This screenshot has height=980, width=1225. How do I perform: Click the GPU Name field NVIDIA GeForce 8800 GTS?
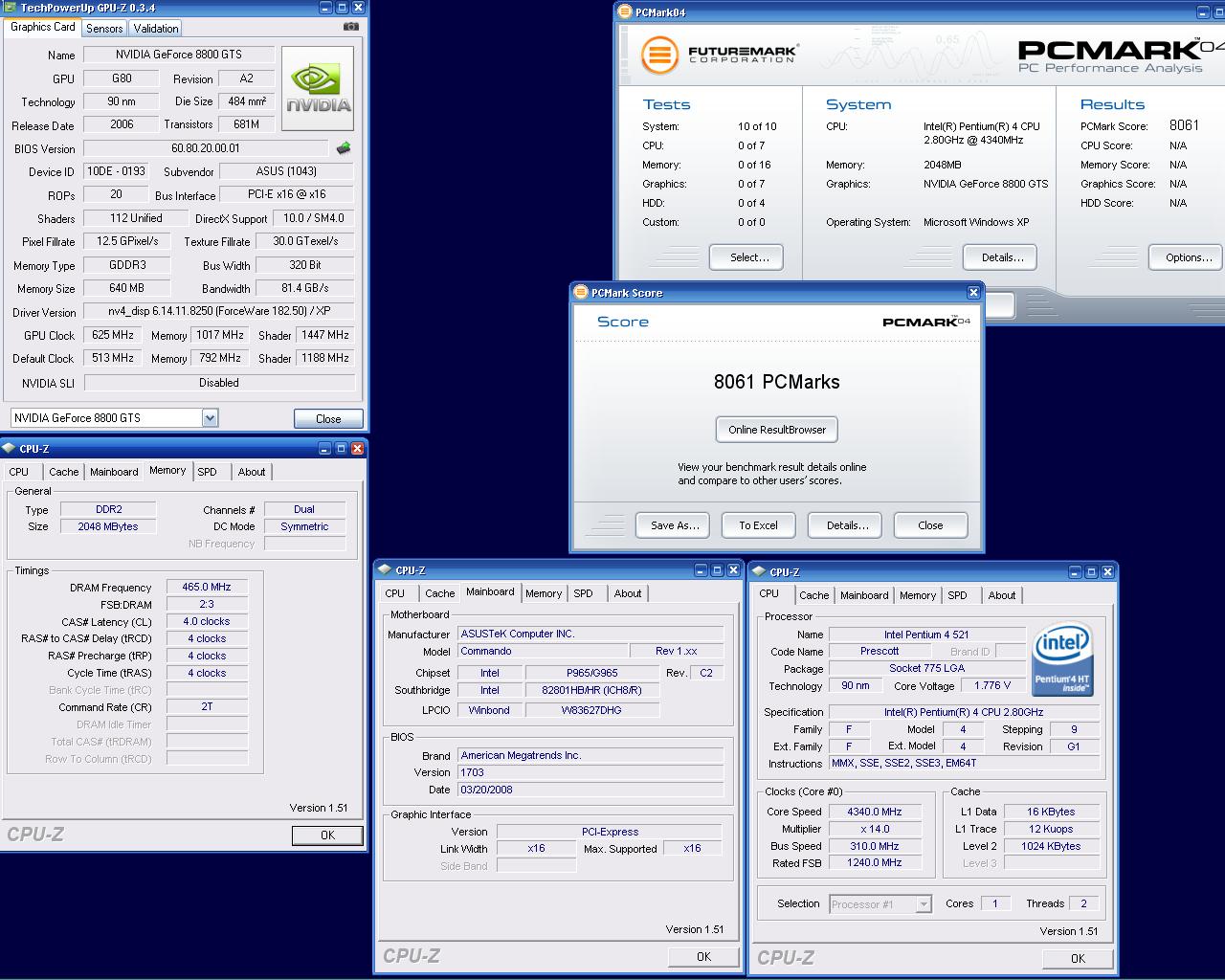pos(180,55)
